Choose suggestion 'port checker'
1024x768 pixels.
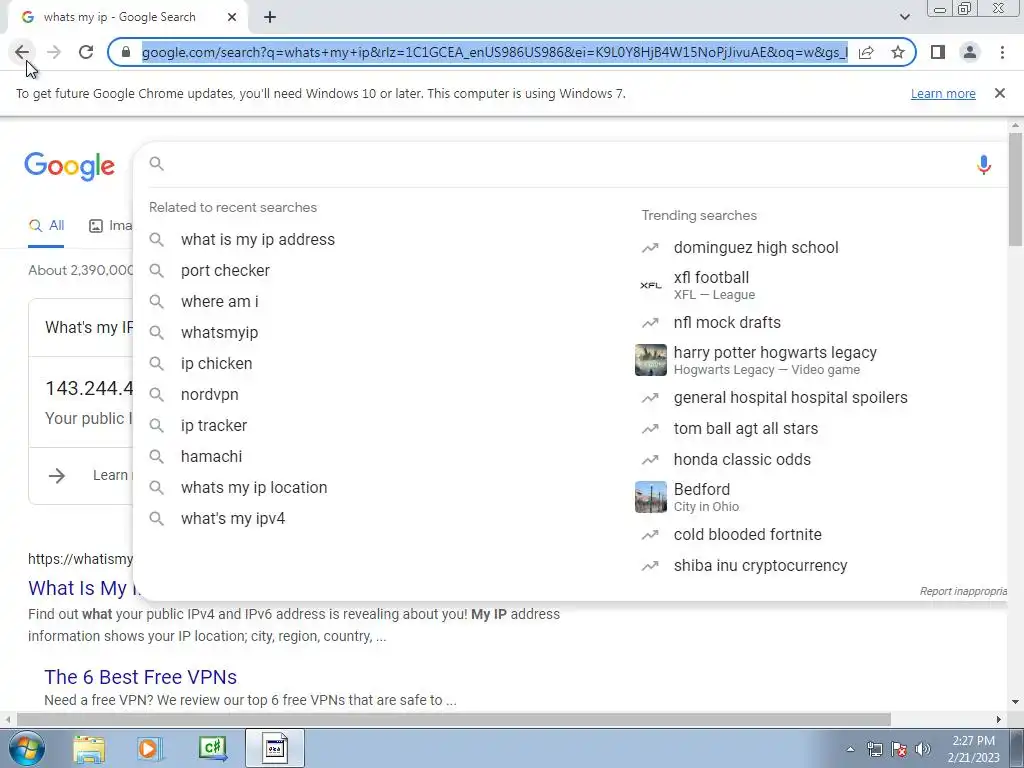[x=225, y=270]
